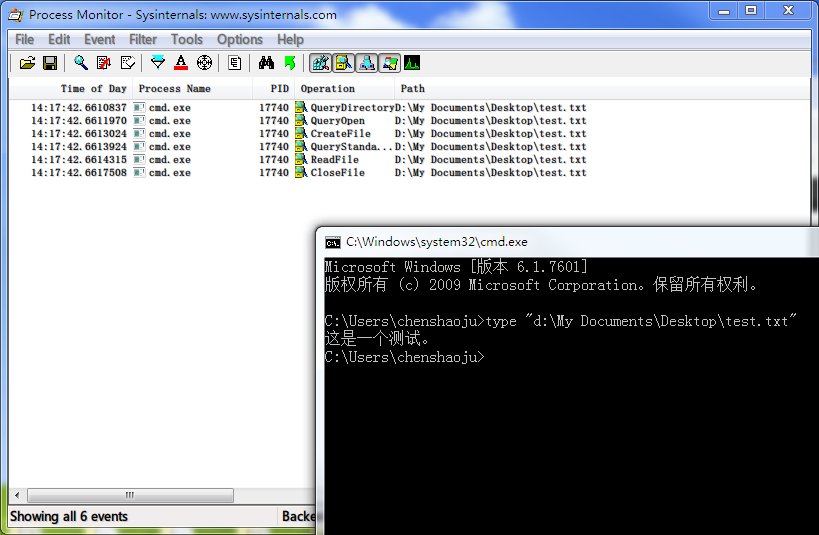Click the scrollbar left arrow
Viewport: 819px width, 535px height.
(x=17, y=495)
